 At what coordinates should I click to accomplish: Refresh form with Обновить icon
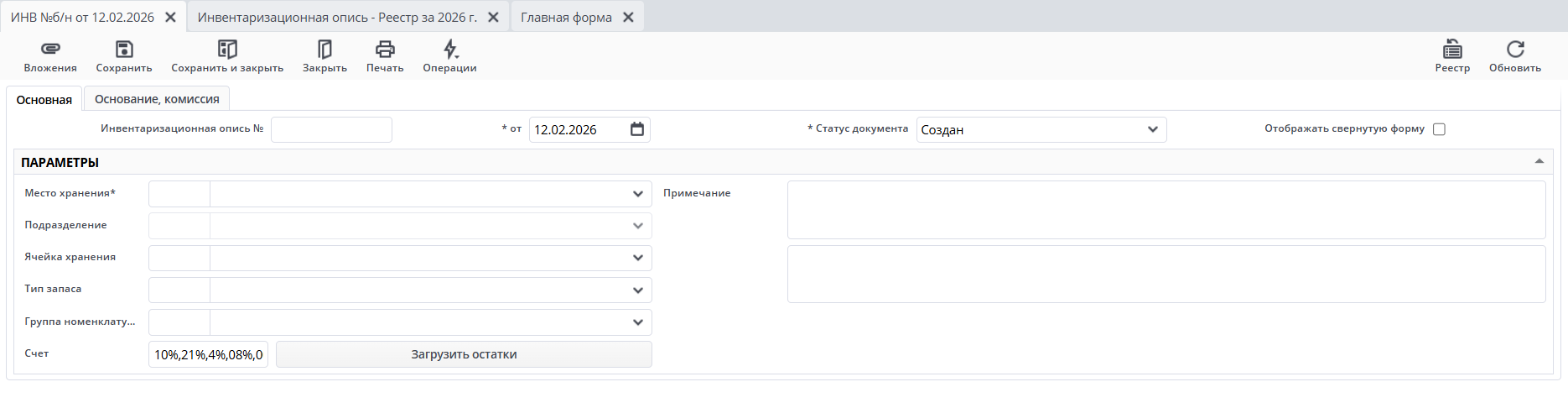(1515, 50)
